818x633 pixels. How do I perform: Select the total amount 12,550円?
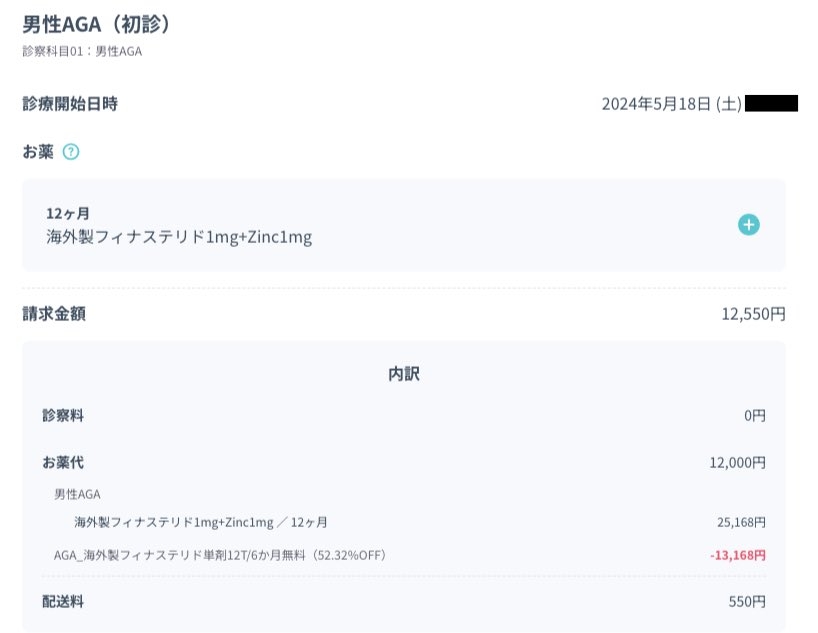point(753,314)
